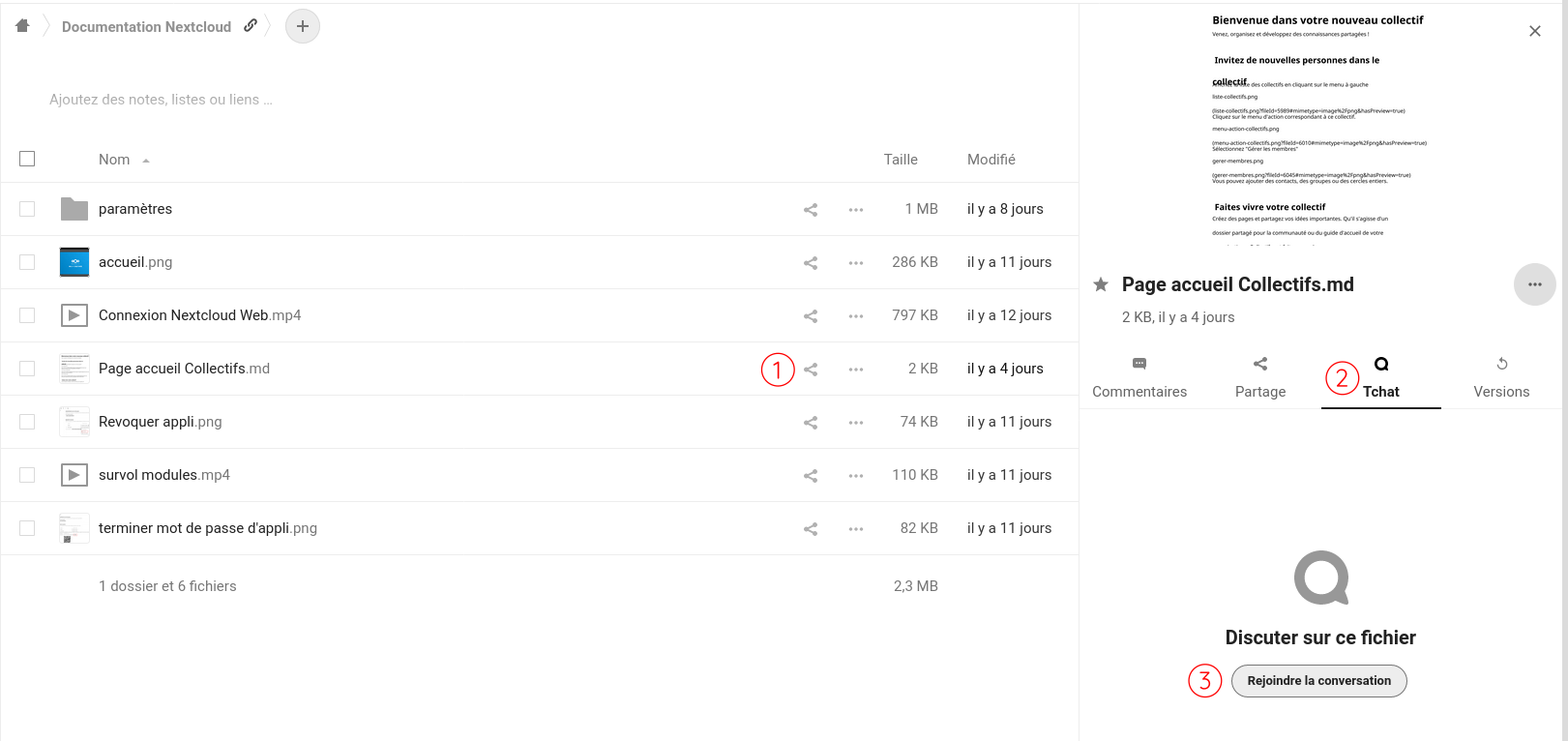
Task: Check the box for accueil.png
Action: (x=27, y=262)
